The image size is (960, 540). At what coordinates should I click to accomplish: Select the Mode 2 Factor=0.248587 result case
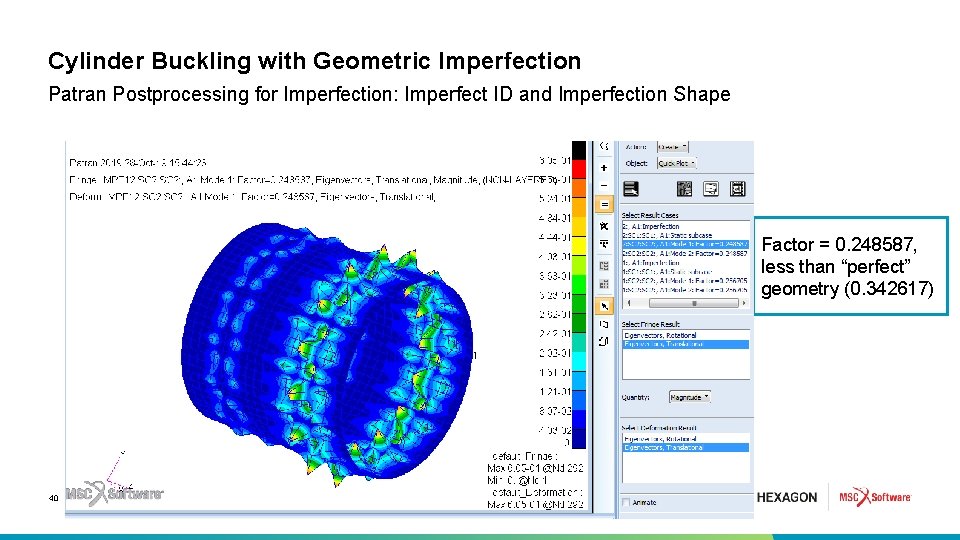pos(685,253)
